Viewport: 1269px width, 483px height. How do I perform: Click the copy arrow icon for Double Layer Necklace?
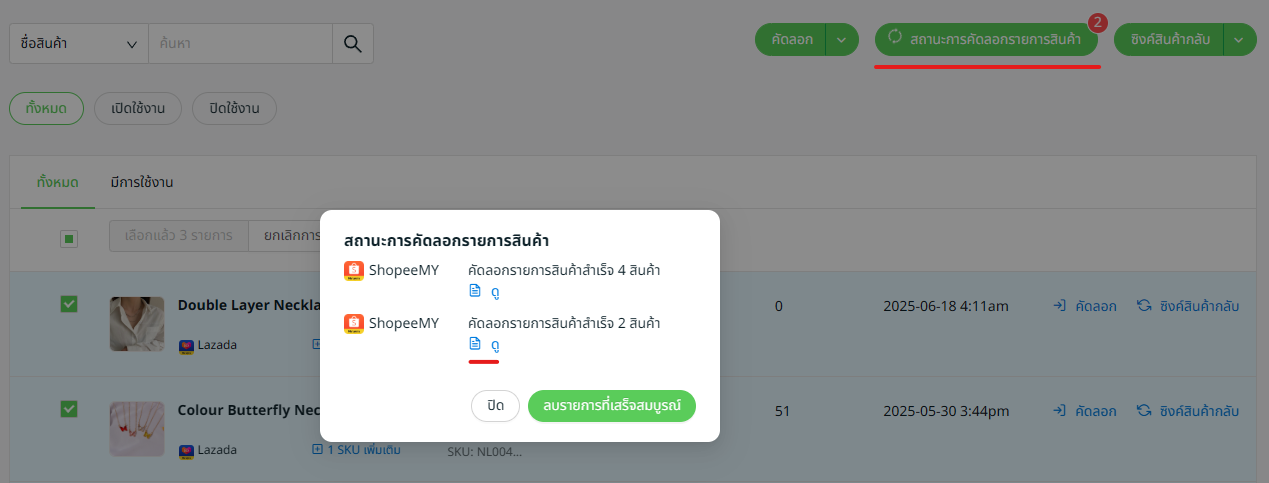[x=1060, y=306]
